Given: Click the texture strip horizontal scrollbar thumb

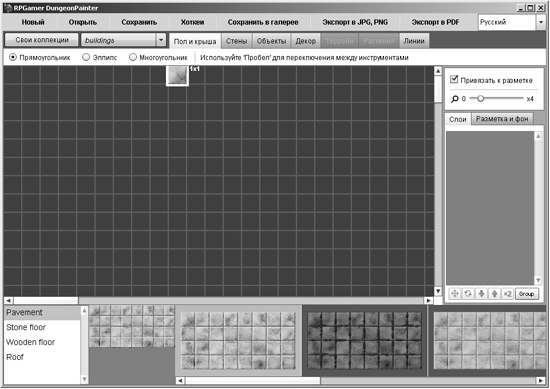Looking at the screenshot, I should pos(253,381).
